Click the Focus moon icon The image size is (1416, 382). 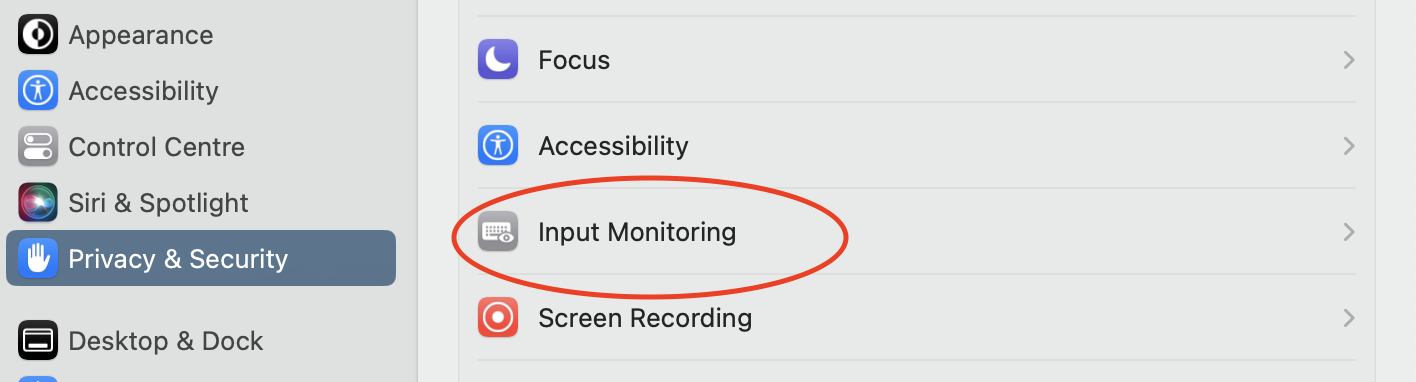[x=498, y=60]
